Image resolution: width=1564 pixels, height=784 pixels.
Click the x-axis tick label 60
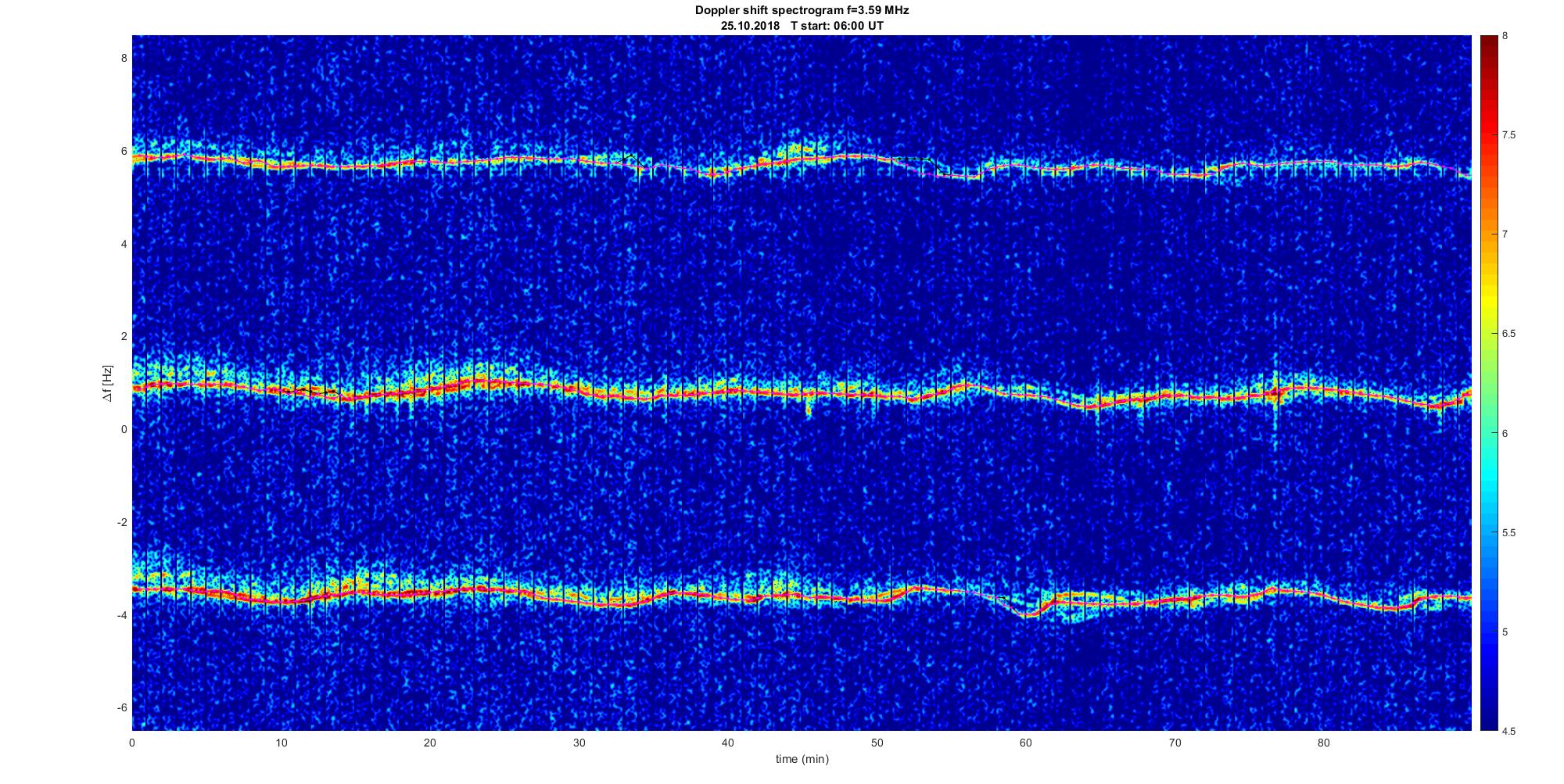pos(1025,743)
